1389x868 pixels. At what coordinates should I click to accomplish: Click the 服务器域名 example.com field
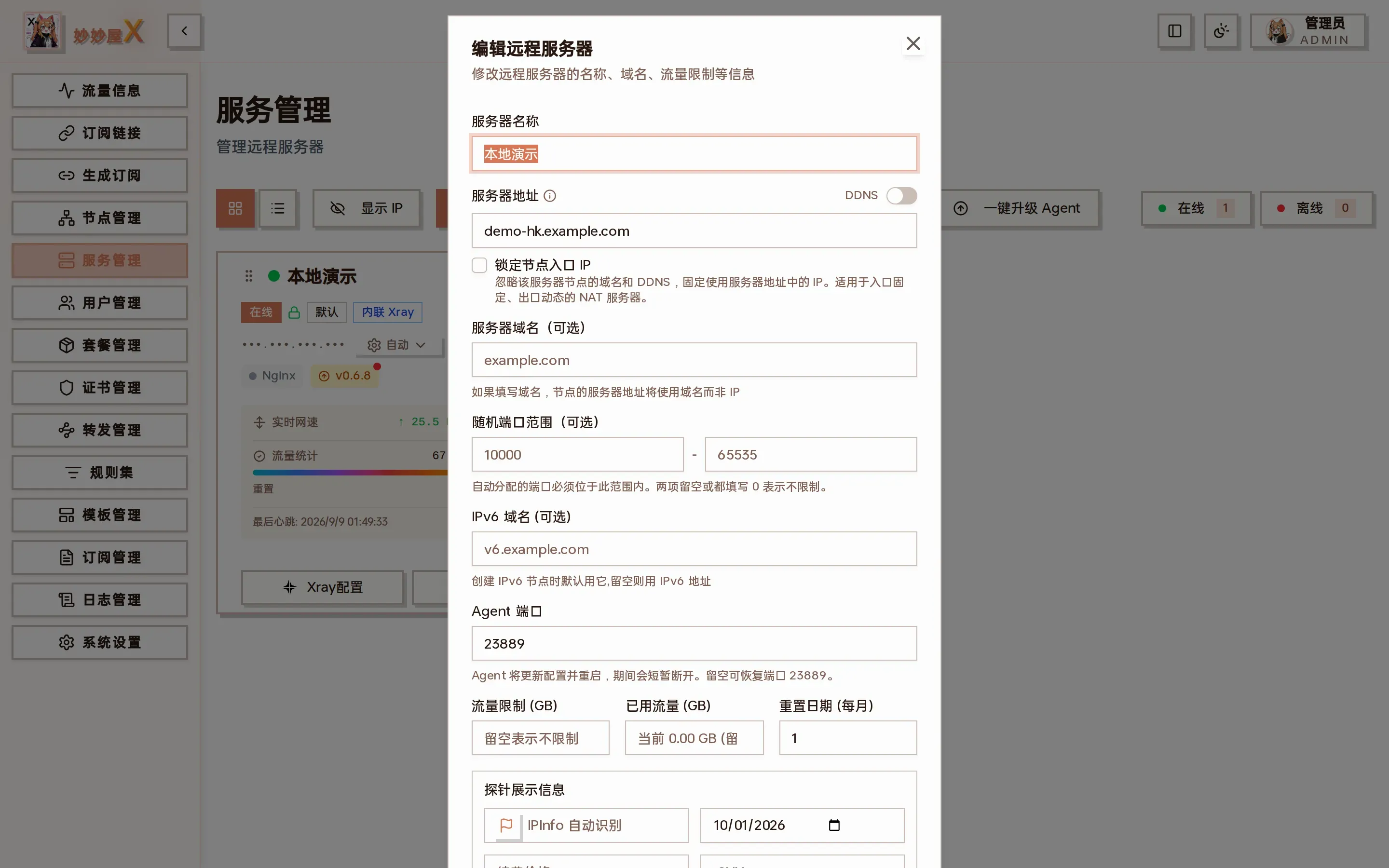(x=694, y=360)
